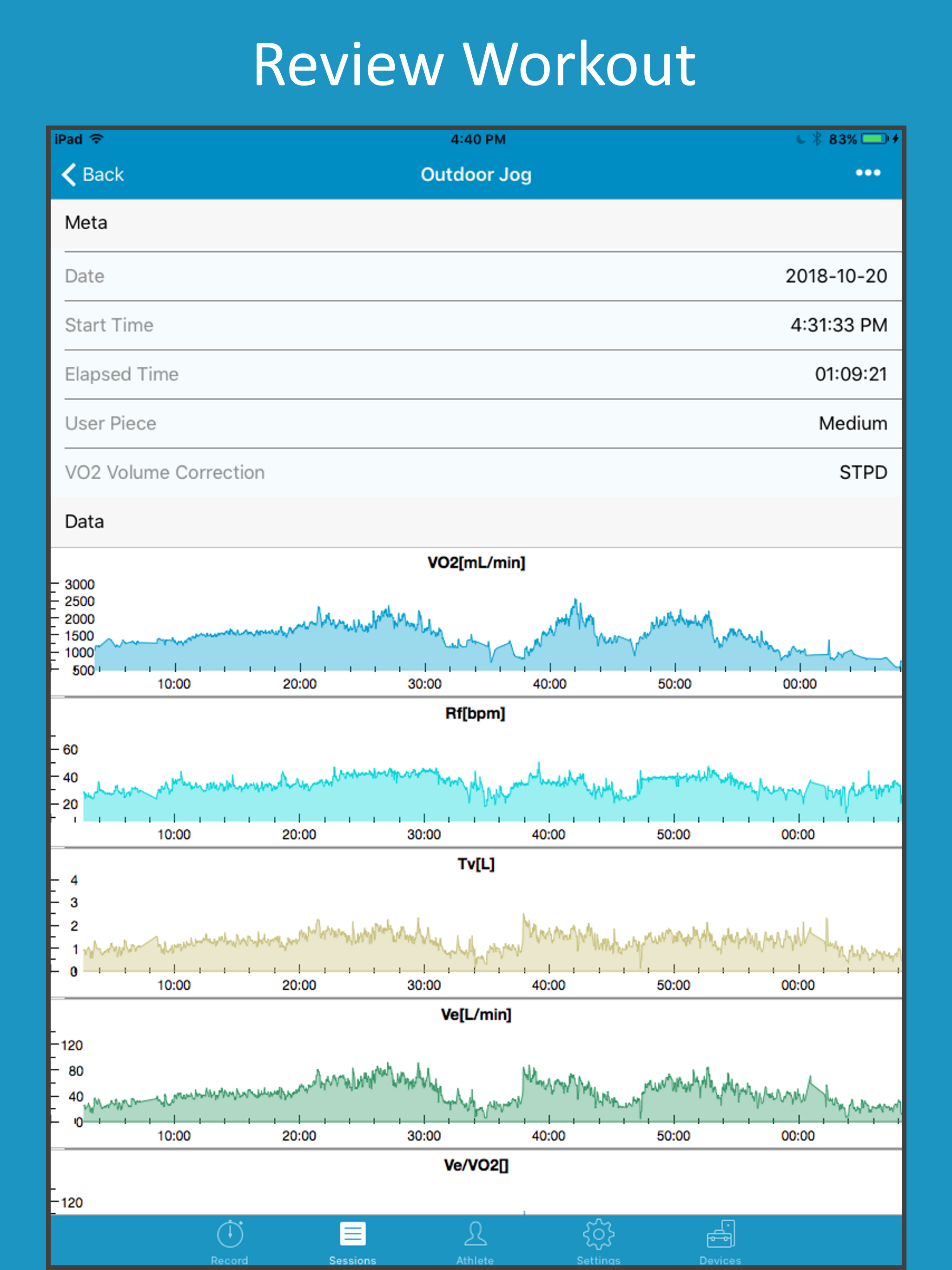Viewport: 952px width, 1270px height.
Task: Tap the Wi-Fi icon in status bar
Action: (97, 139)
